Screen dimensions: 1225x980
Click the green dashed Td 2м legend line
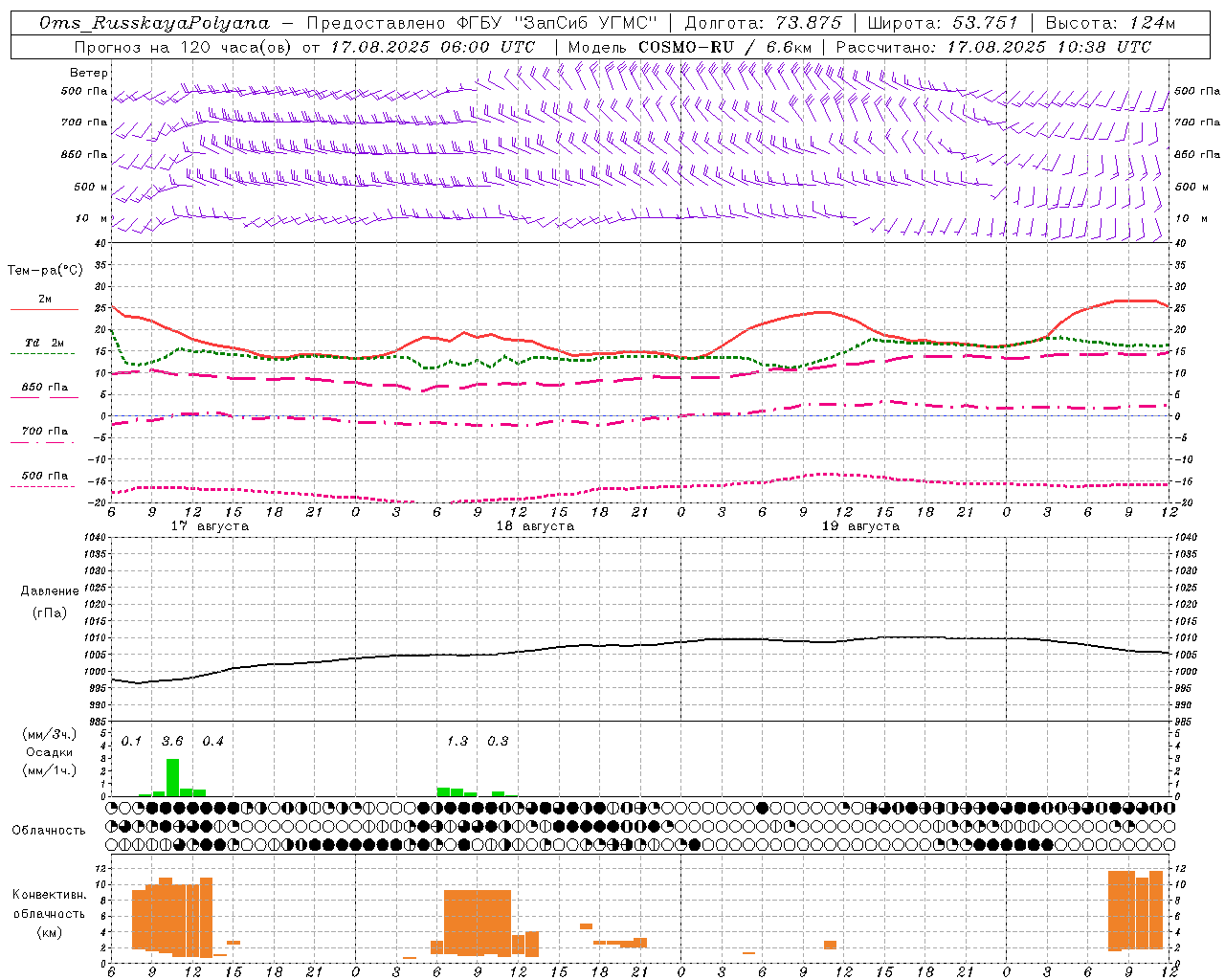42,354
